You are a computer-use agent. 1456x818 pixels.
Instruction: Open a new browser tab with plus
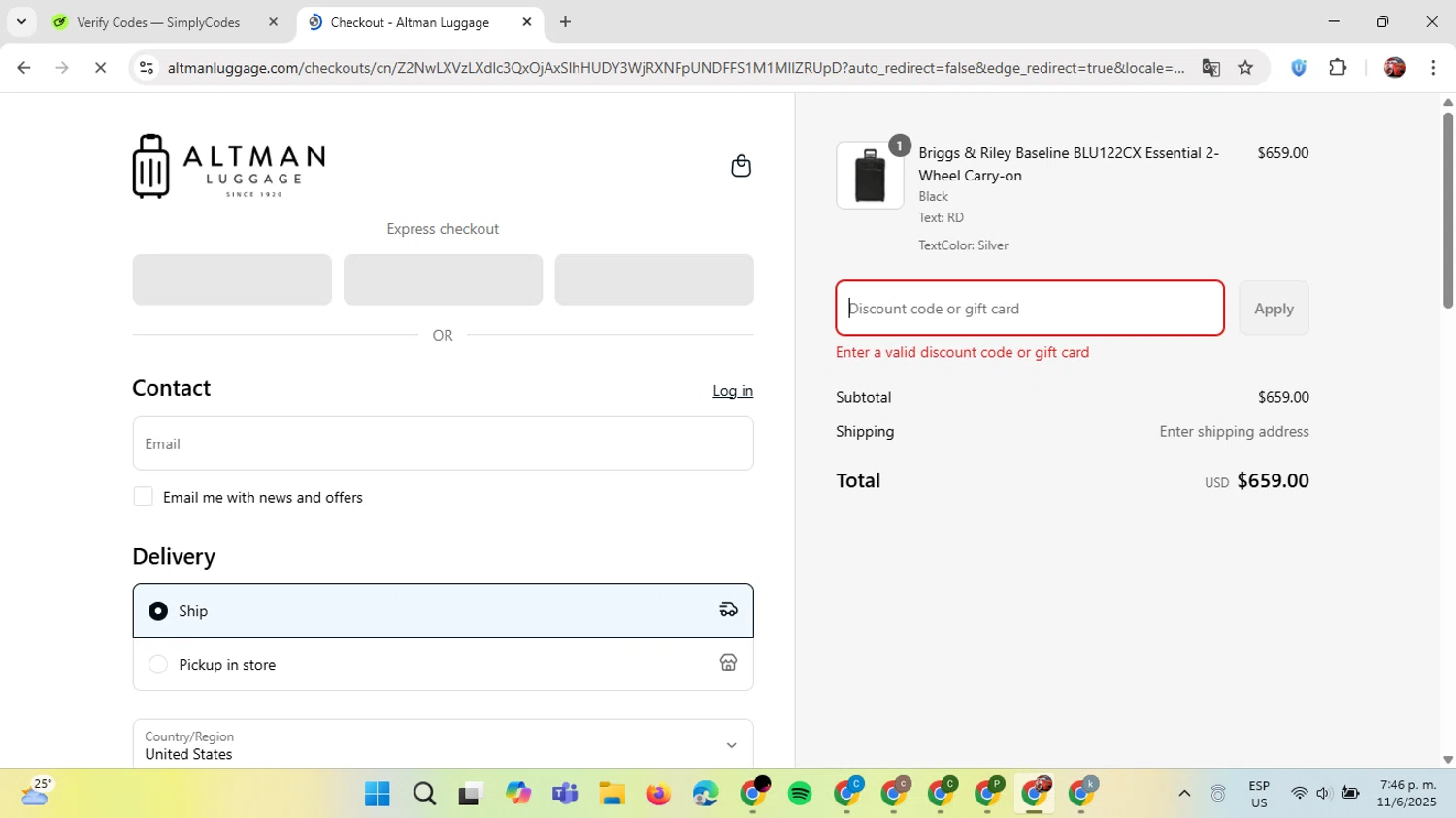point(565,21)
